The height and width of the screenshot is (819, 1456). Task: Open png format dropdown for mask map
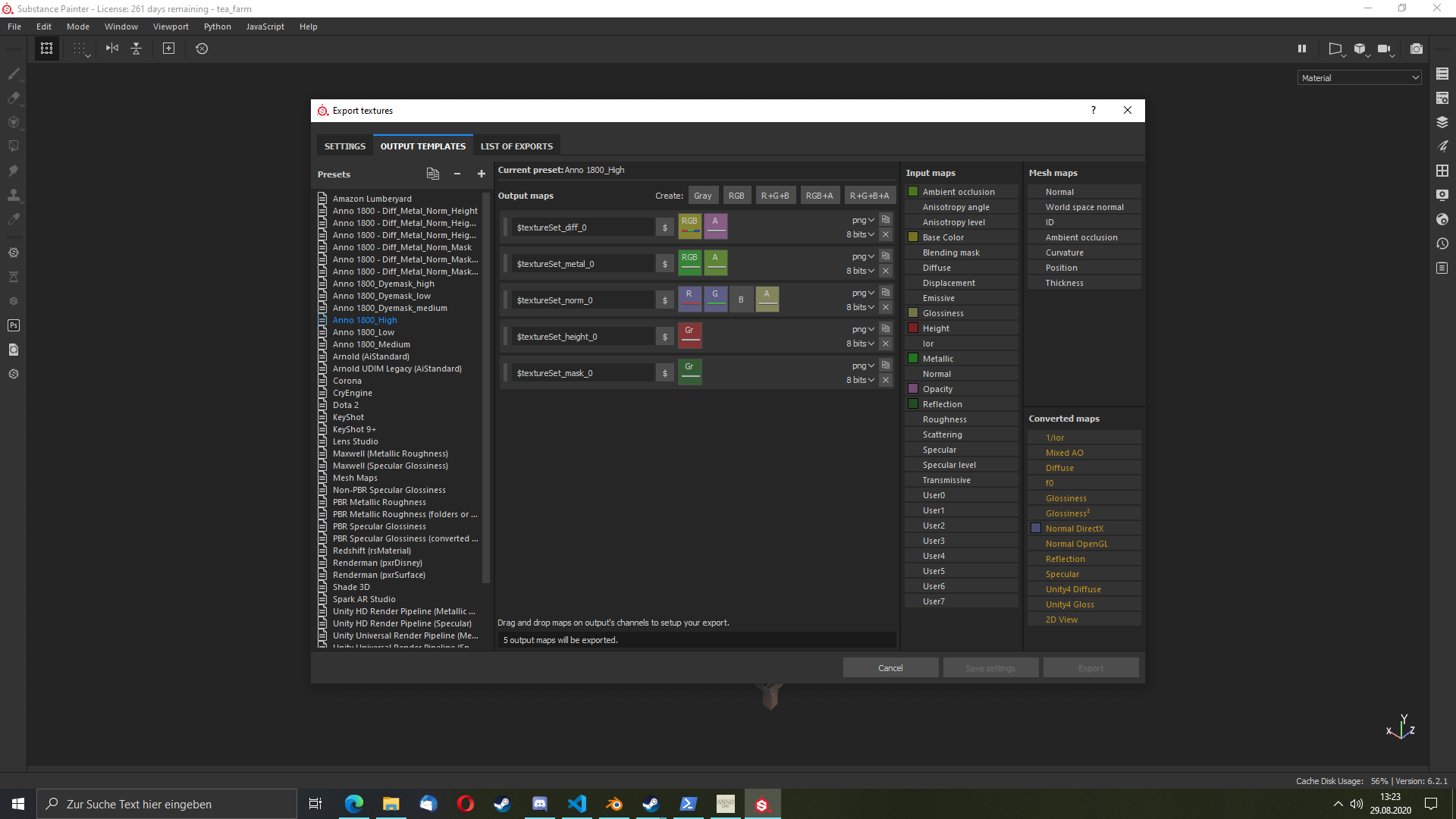tap(863, 366)
